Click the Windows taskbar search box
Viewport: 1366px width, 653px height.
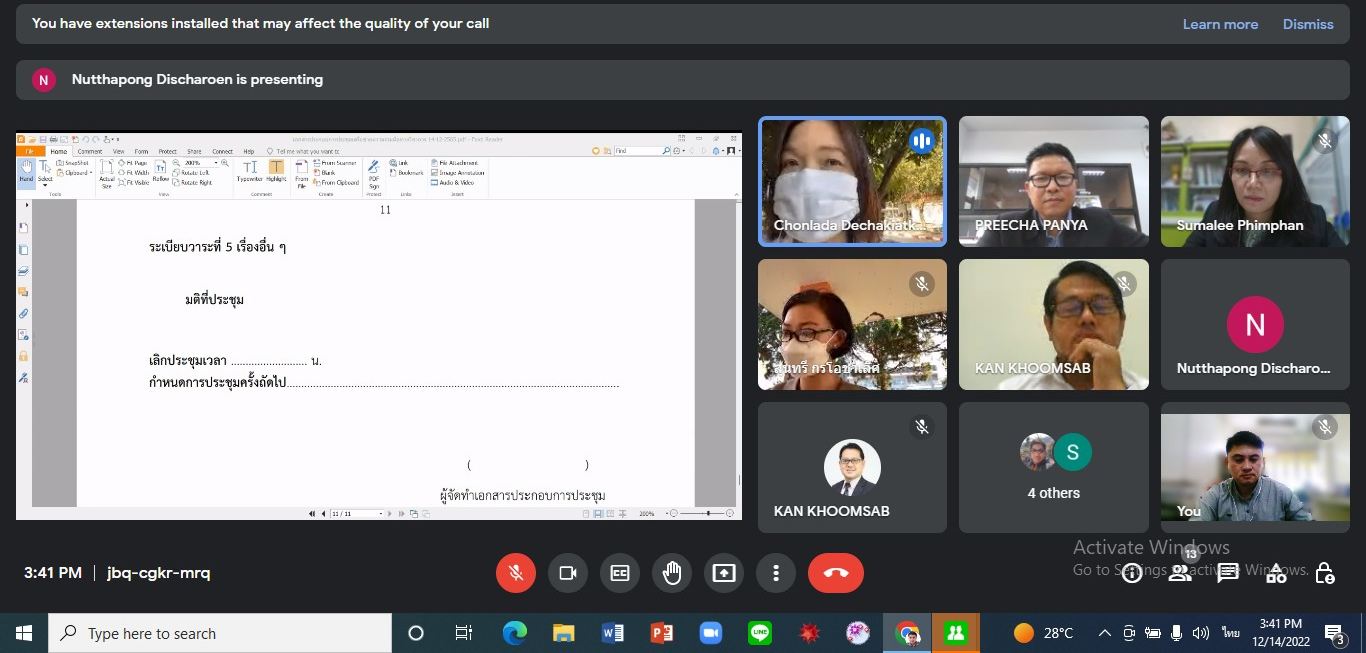[x=220, y=633]
